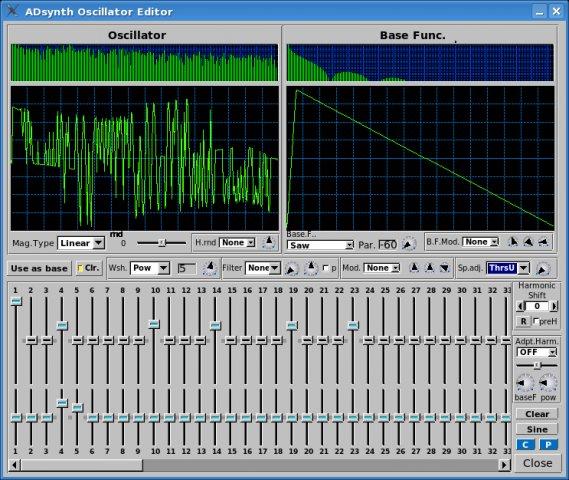
Task: Click the R harmonic shift reset button
Action: (523, 321)
